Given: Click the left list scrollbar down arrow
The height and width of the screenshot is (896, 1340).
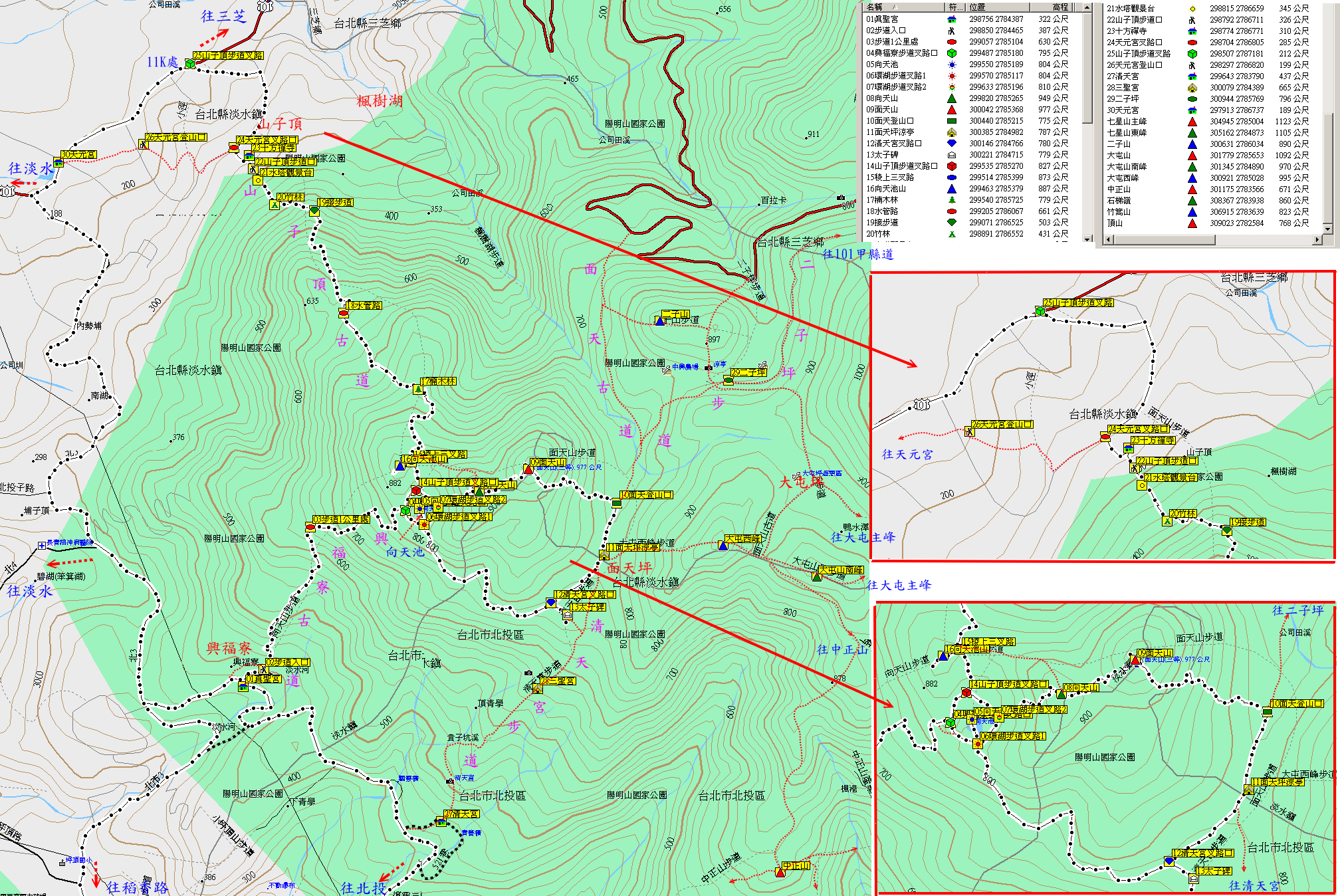Looking at the screenshot, I should tap(1087, 239).
